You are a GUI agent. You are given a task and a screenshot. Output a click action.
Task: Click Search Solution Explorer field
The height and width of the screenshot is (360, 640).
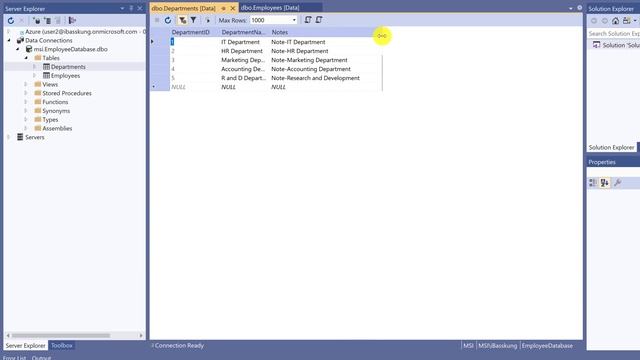[613, 33]
